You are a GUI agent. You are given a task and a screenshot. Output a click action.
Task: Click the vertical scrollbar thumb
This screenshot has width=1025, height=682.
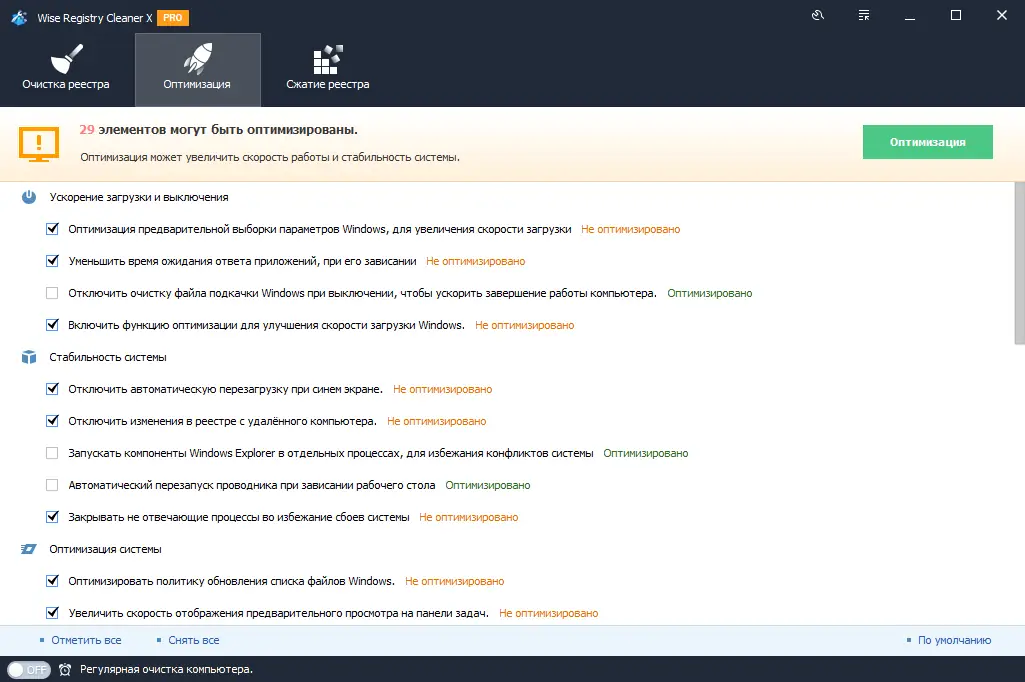coord(1019,263)
